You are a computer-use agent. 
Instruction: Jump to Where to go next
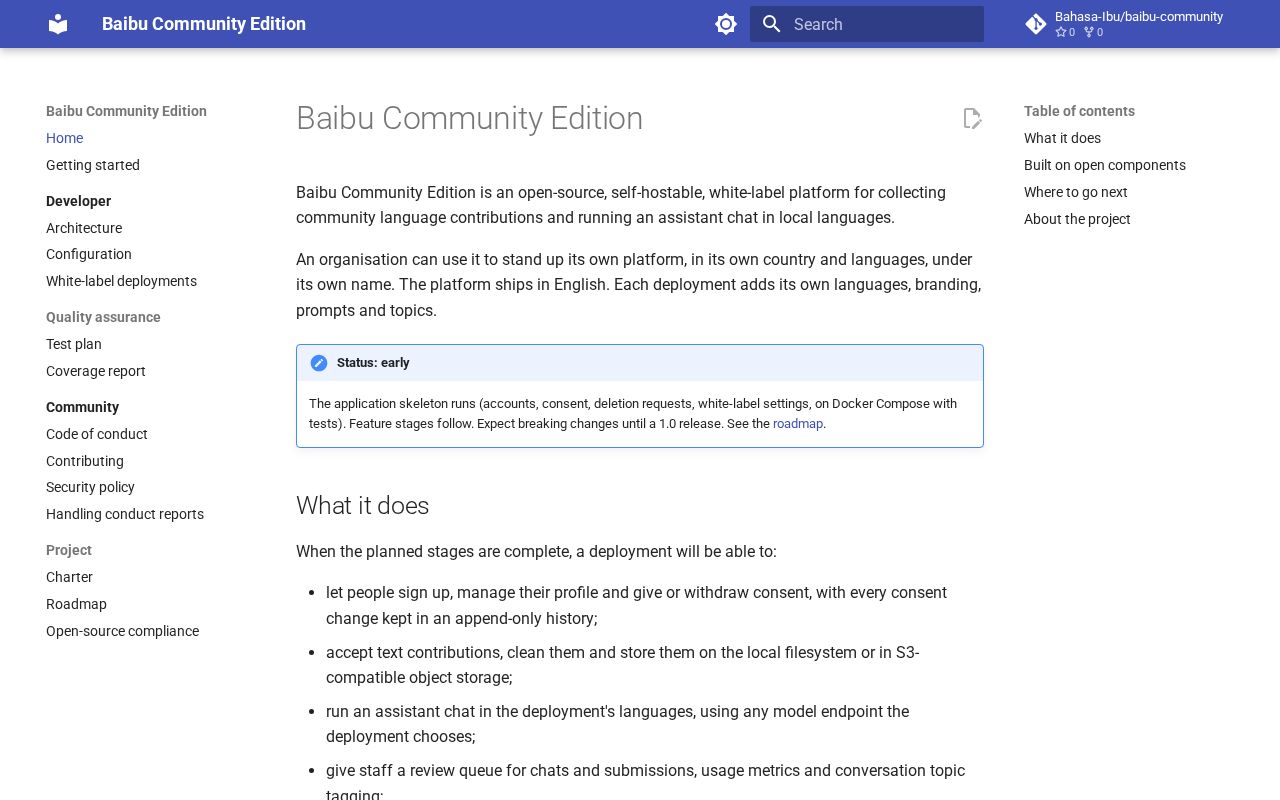click(x=1076, y=192)
